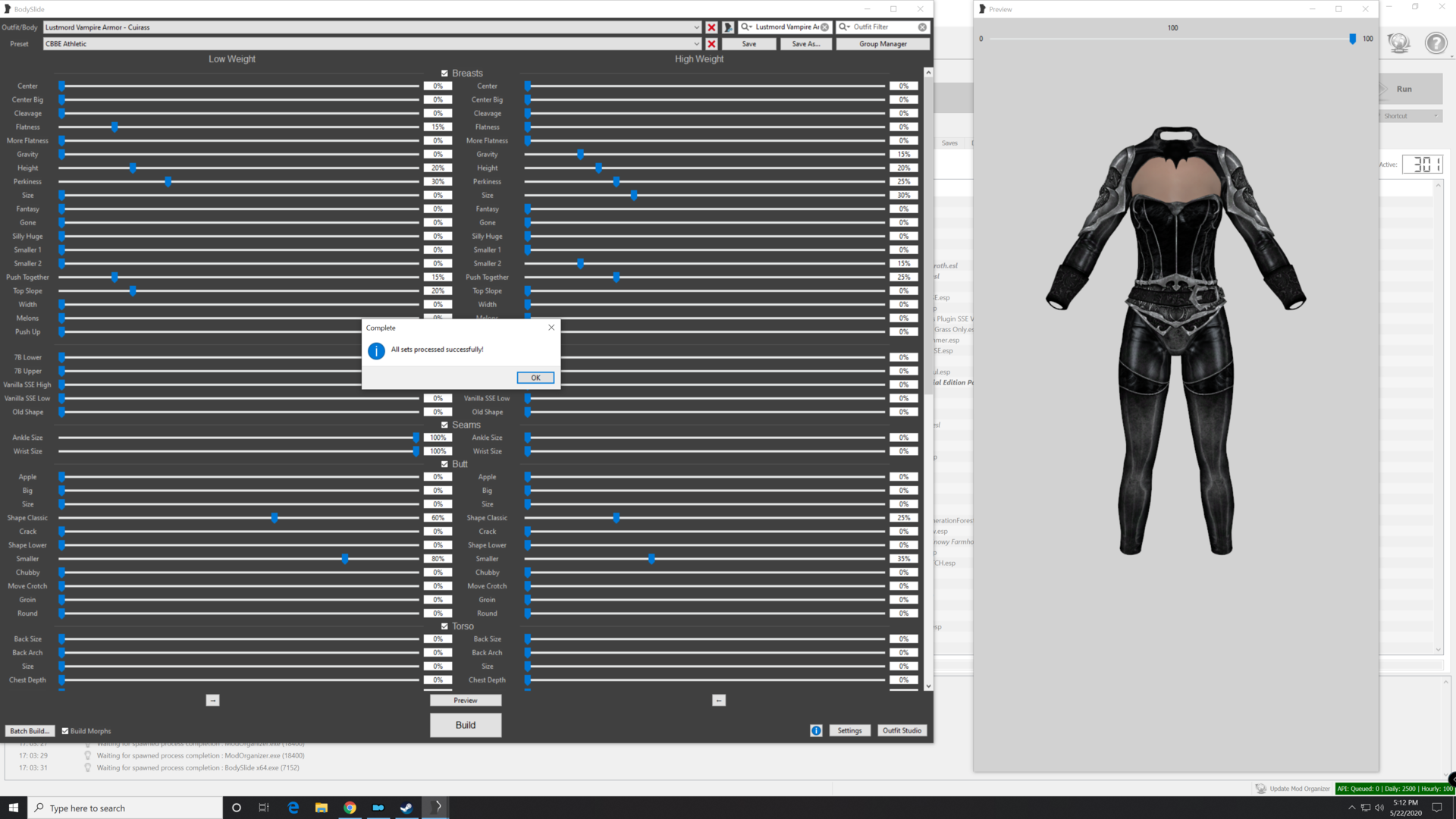The image size is (1456, 819).
Task: Open the notification center icon
Action: 1436,808
